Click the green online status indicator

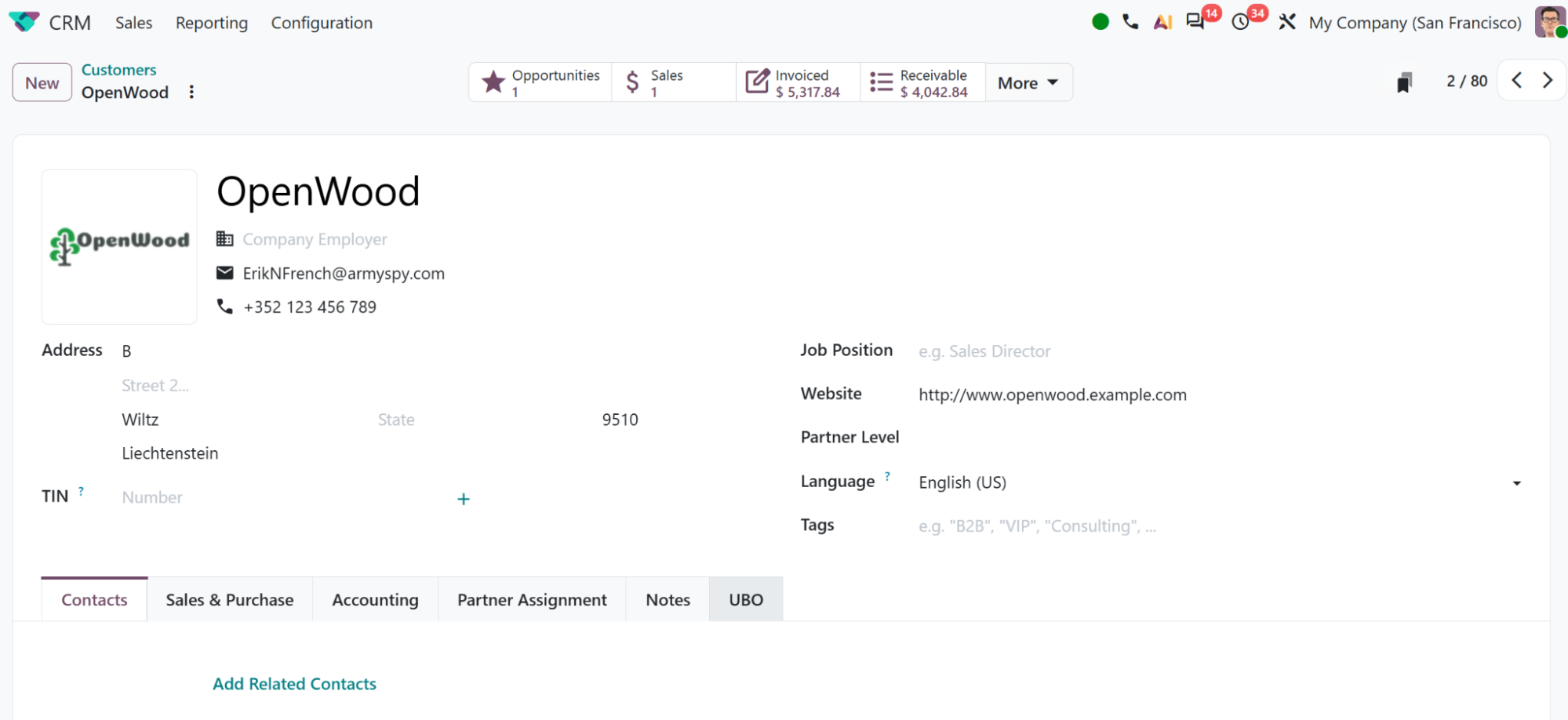click(x=1100, y=22)
